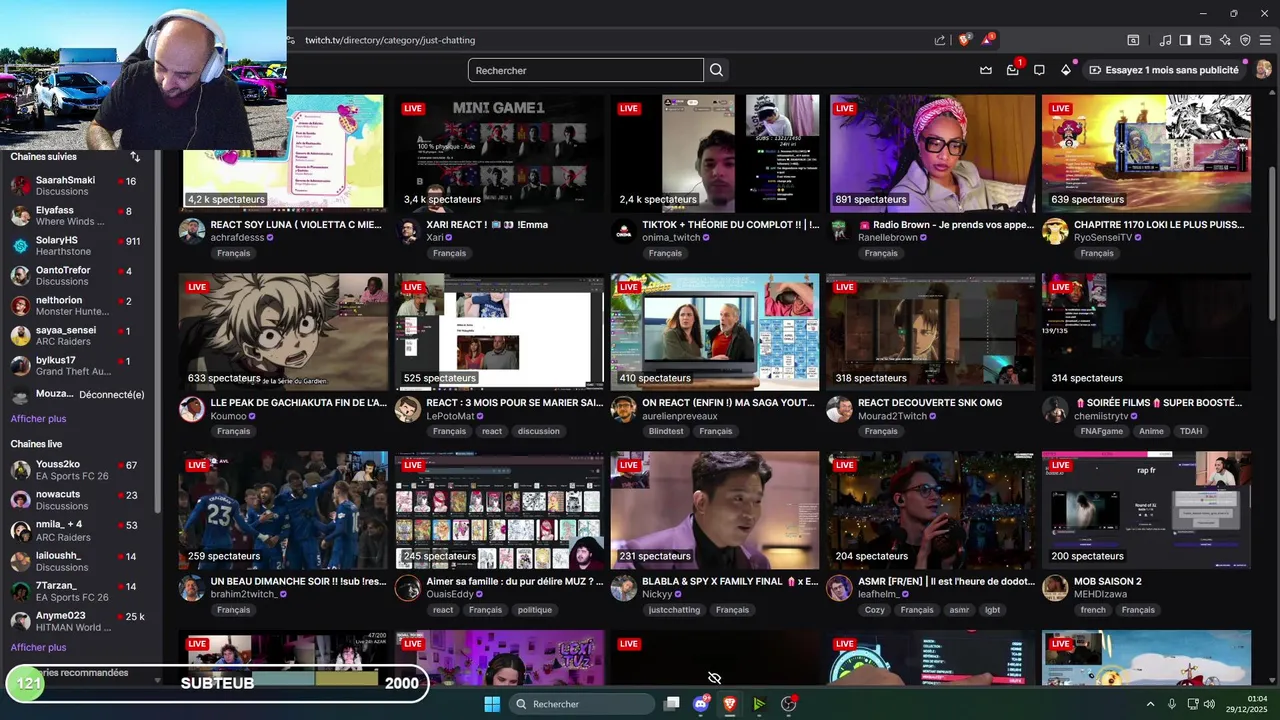Open Brave hamburger main menu

pyautogui.click(x=1265, y=40)
